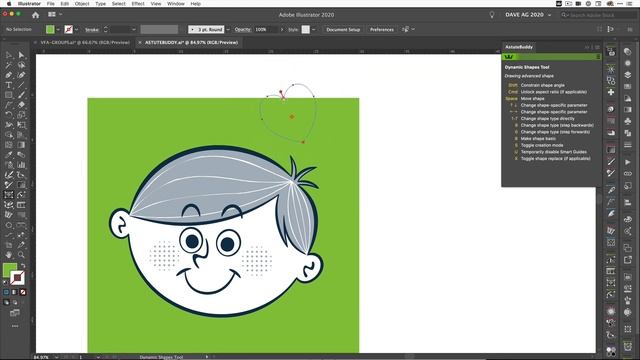Open the graphic Style dropdown arrow
Viewport: 640px width, 360px height.
pyautogui.click(x=313, y=29)
